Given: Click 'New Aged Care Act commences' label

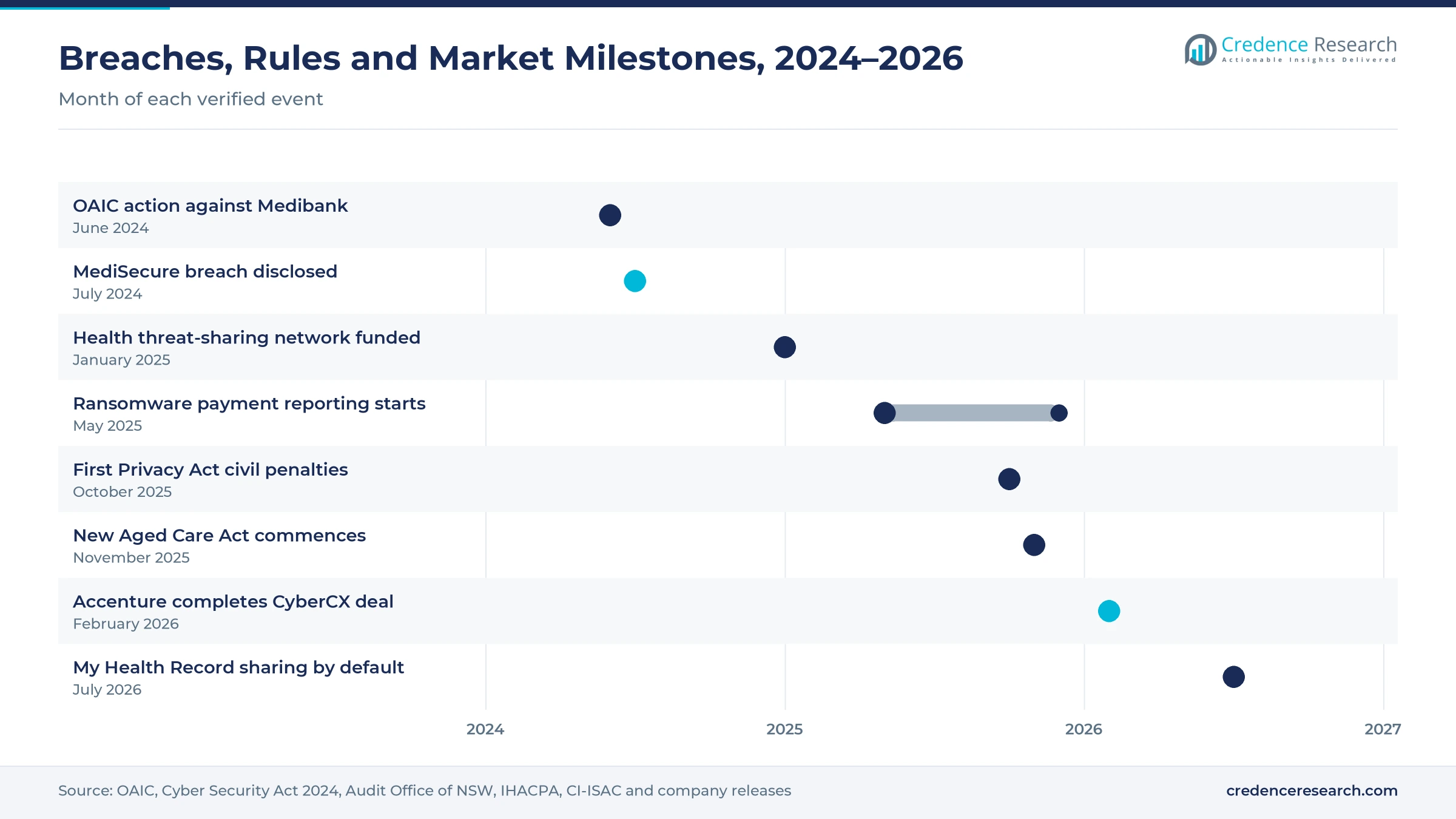Looking at the screenshot, I should point(219,536).
